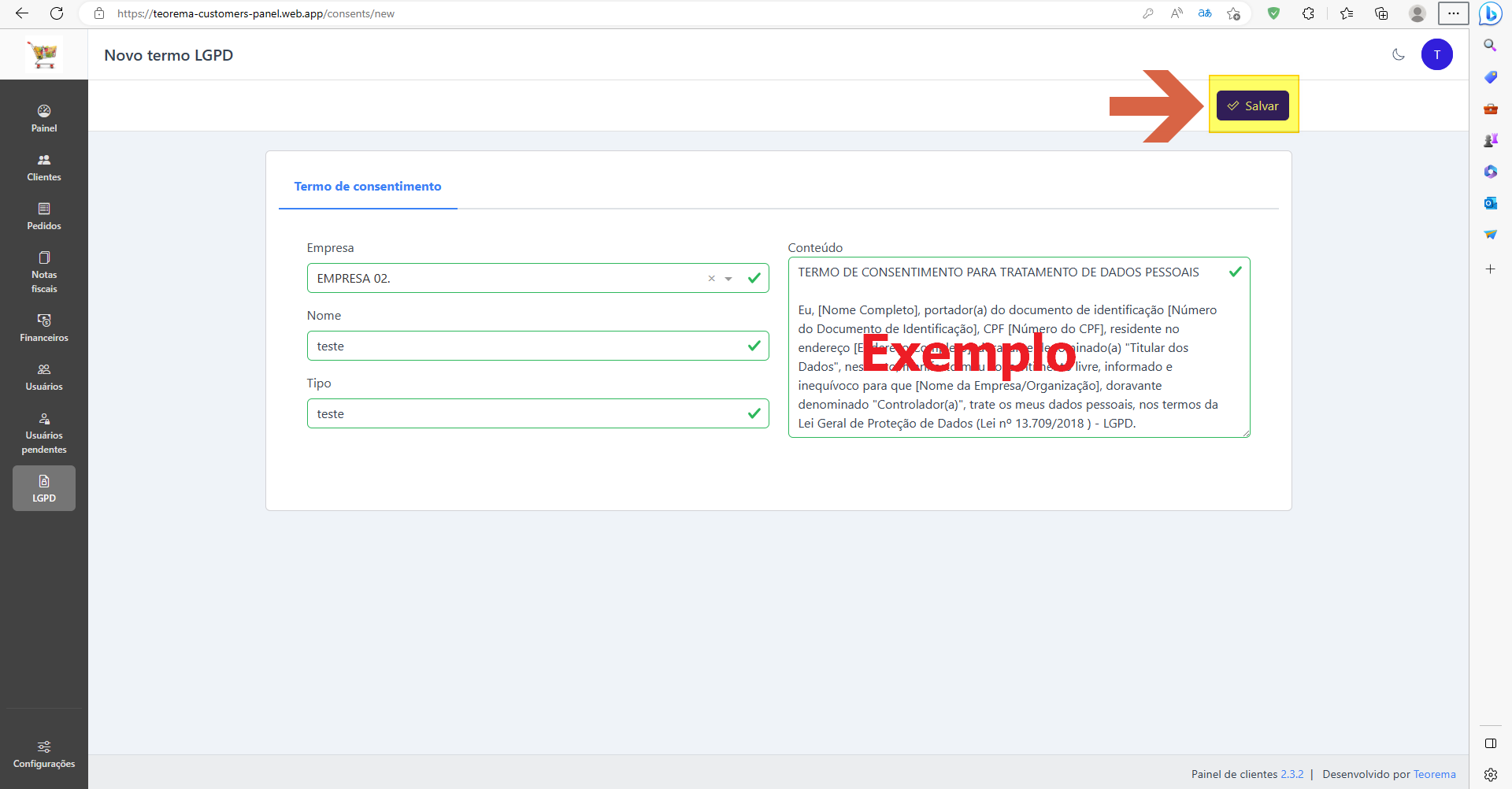Open Financeiros section
The image size is (1512, 789).
[44, 328]
